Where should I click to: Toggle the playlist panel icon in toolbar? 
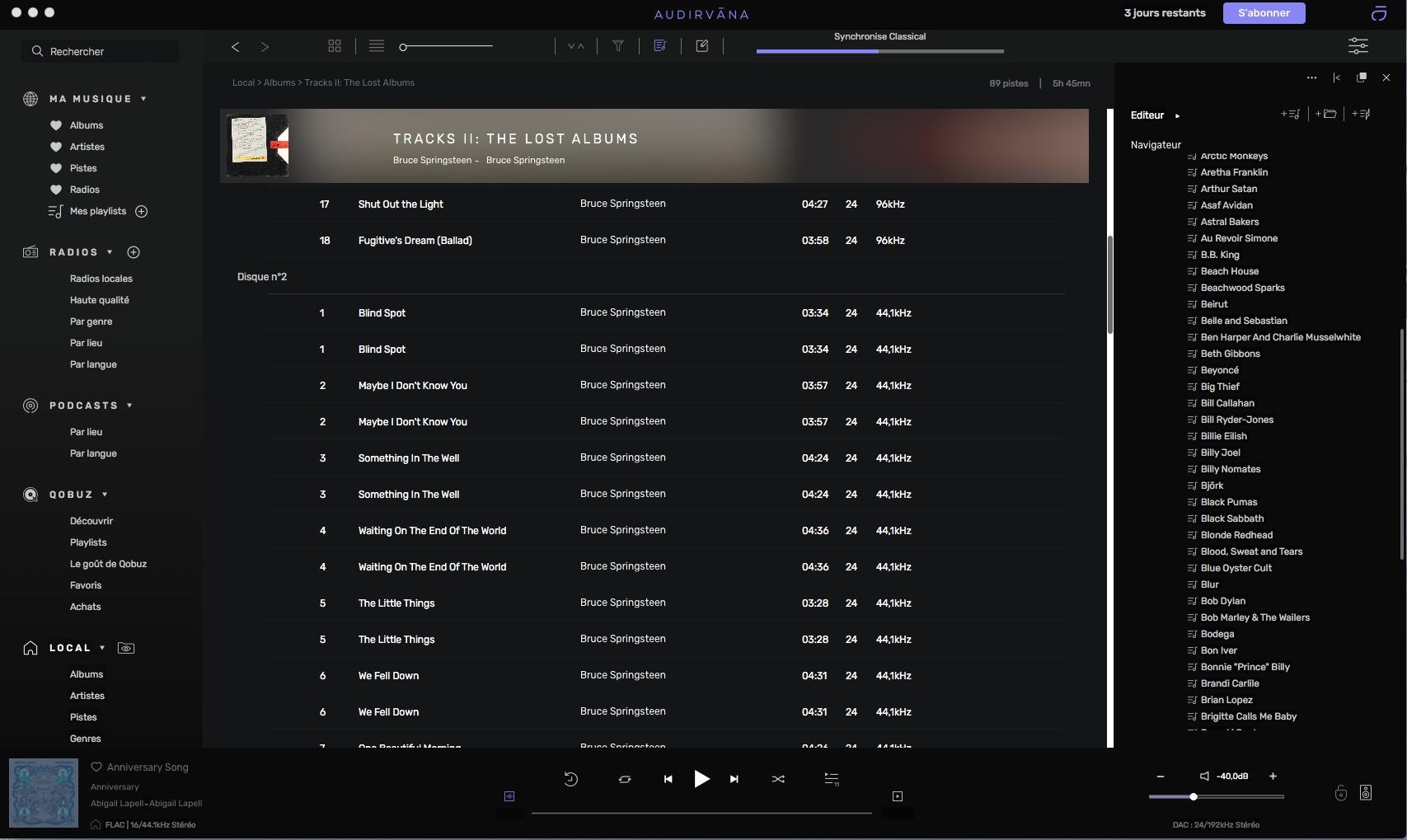pyautogui.click(x=660, y=46)
